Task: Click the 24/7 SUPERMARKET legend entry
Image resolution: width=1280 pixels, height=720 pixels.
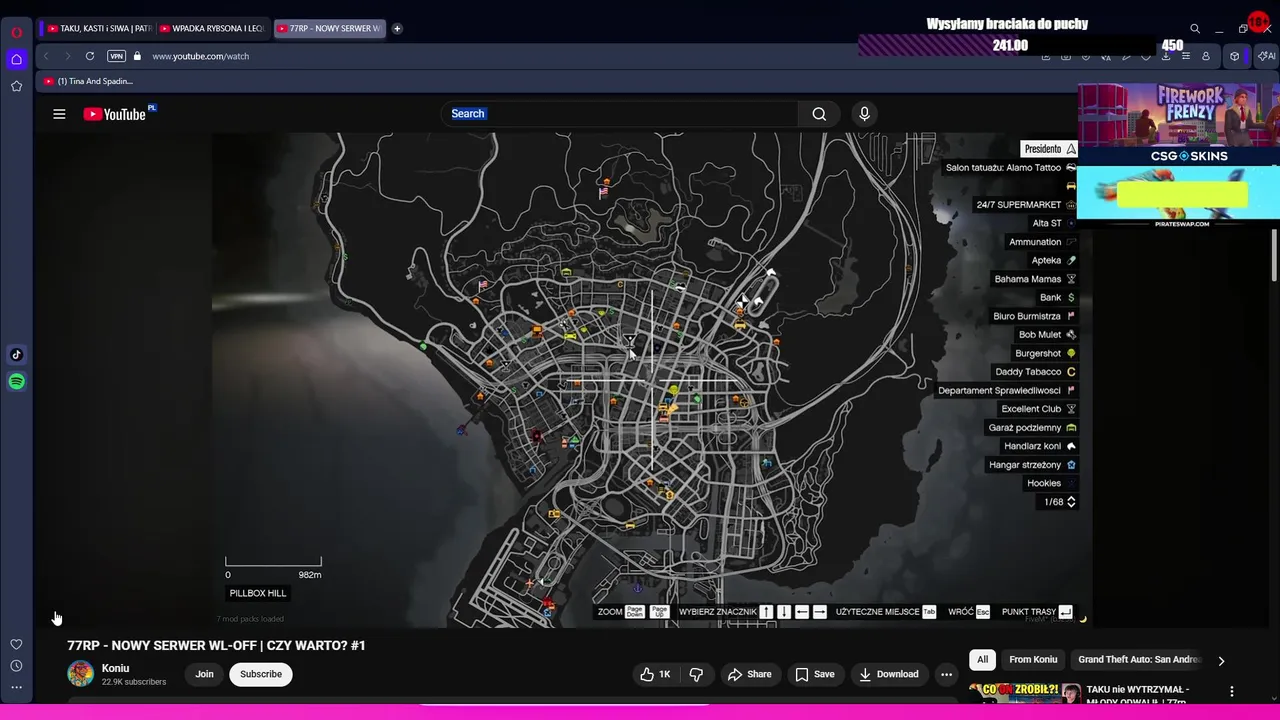Action: click(x=1026, y=205)
